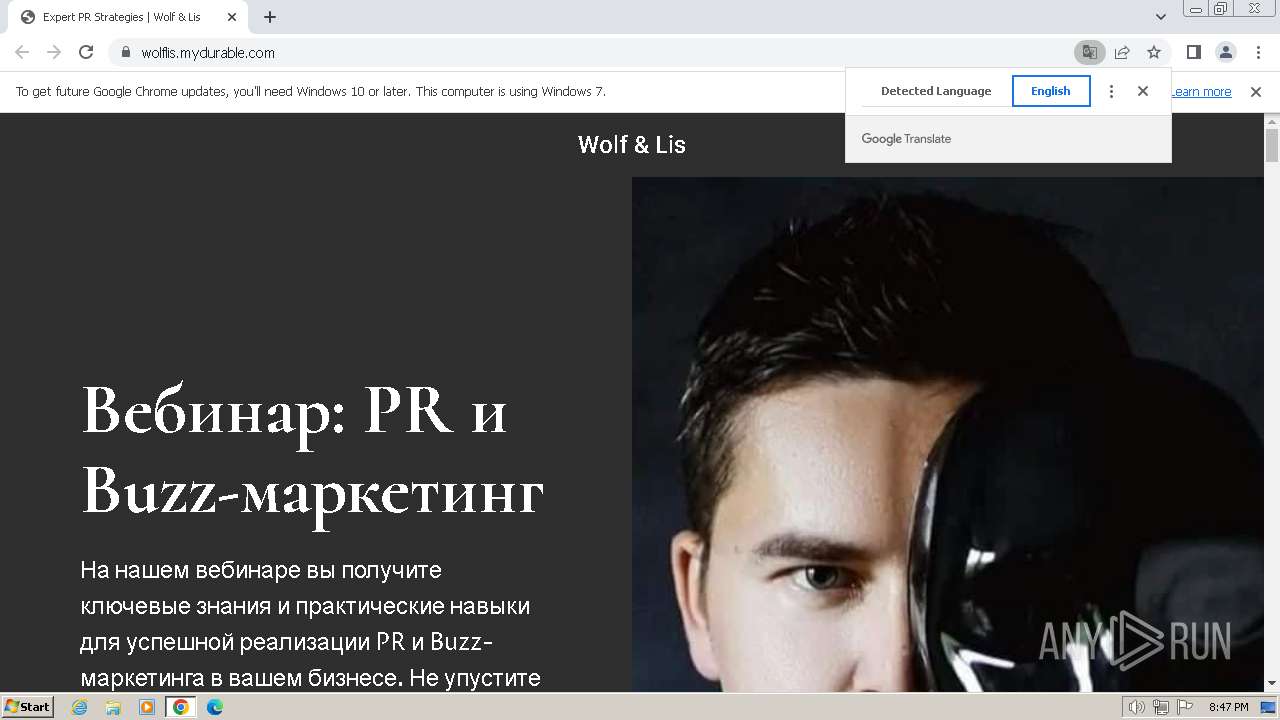Share this page icon
Image resolution: width=1280 pixels, height=720 pixels.
point(1122,52)
